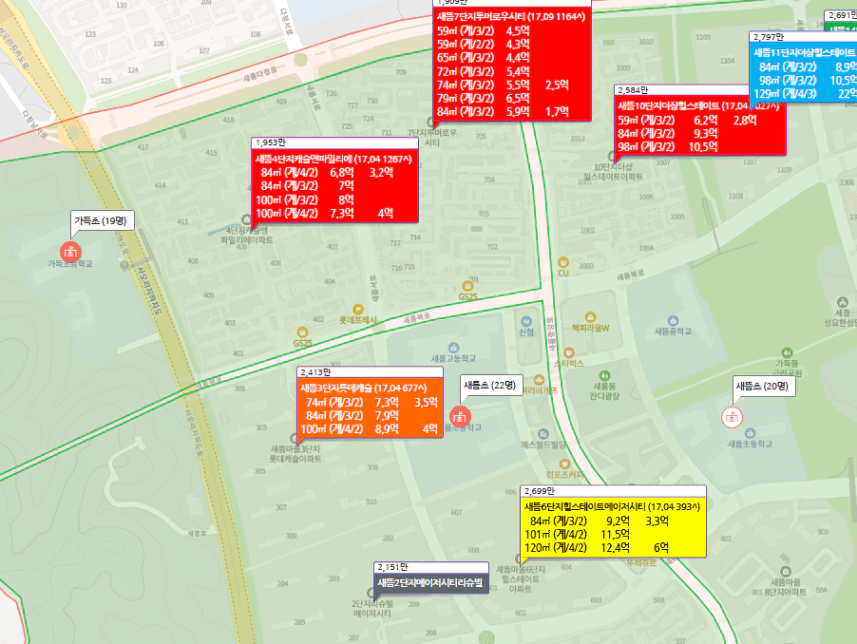
Task: Open the 새뜸10단지더샵힐스테이트 listing title
Action: click(x=698, y=106)
